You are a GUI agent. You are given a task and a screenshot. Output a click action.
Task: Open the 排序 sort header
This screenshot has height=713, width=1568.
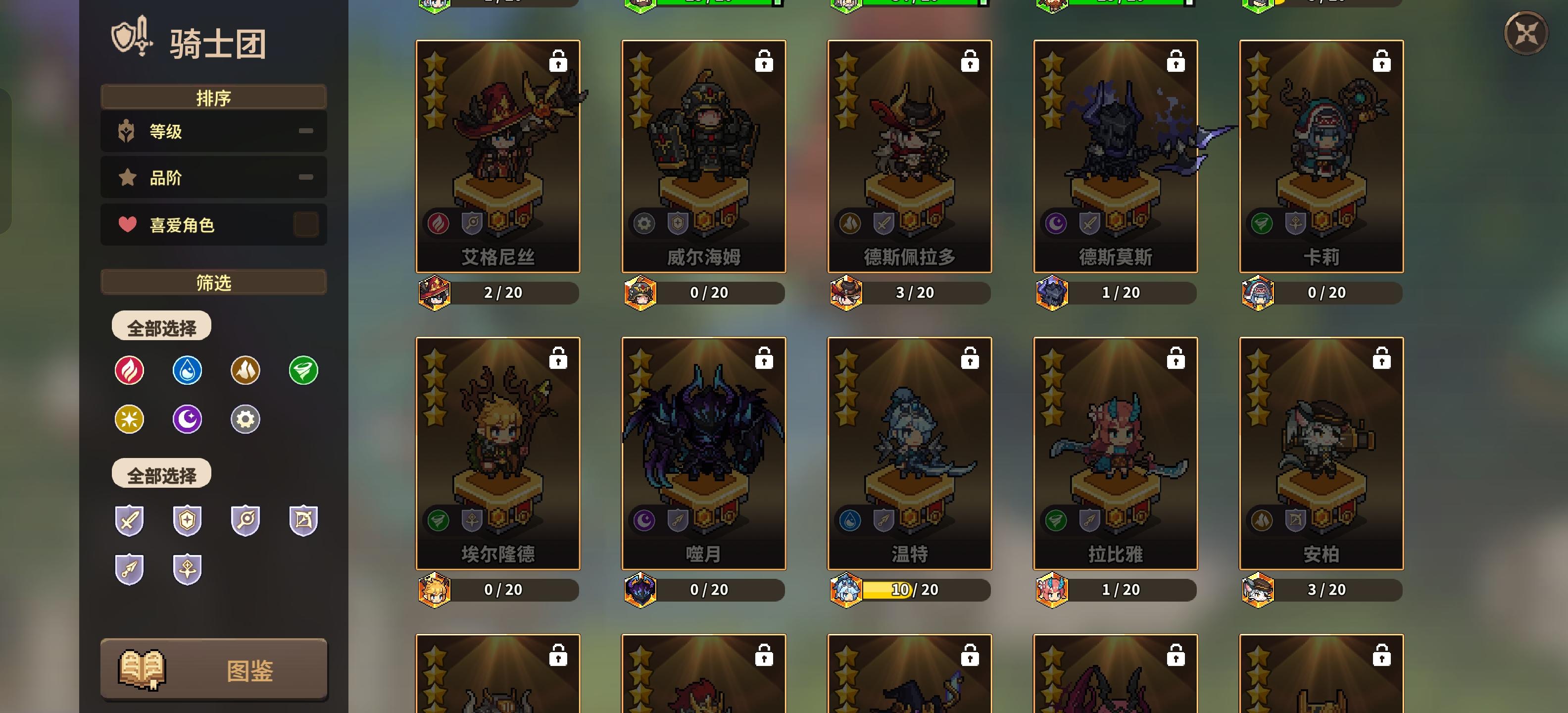click(214, 98)
